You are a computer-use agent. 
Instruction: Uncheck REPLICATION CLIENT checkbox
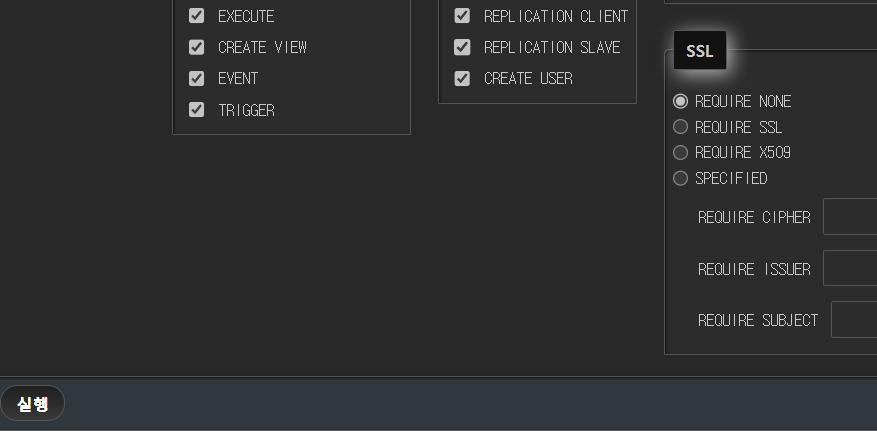click(x=462, y=16)
